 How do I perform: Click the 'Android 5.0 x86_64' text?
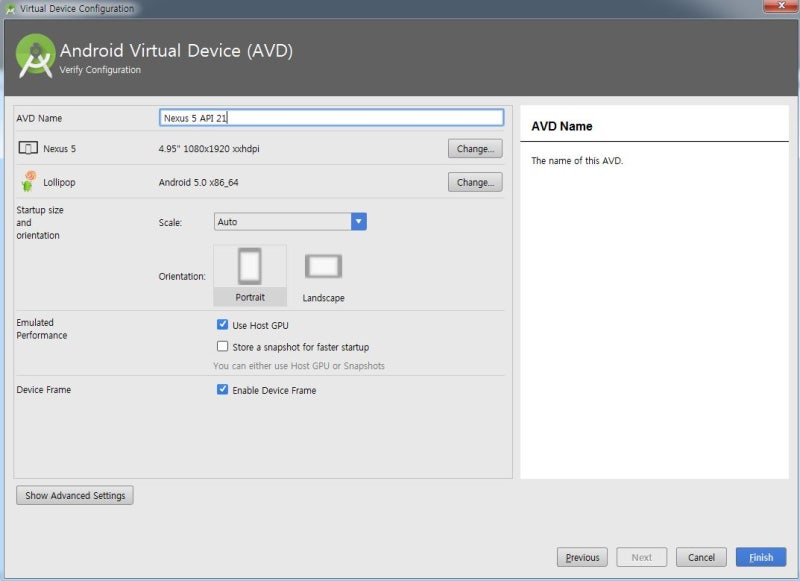click(198, 182)
